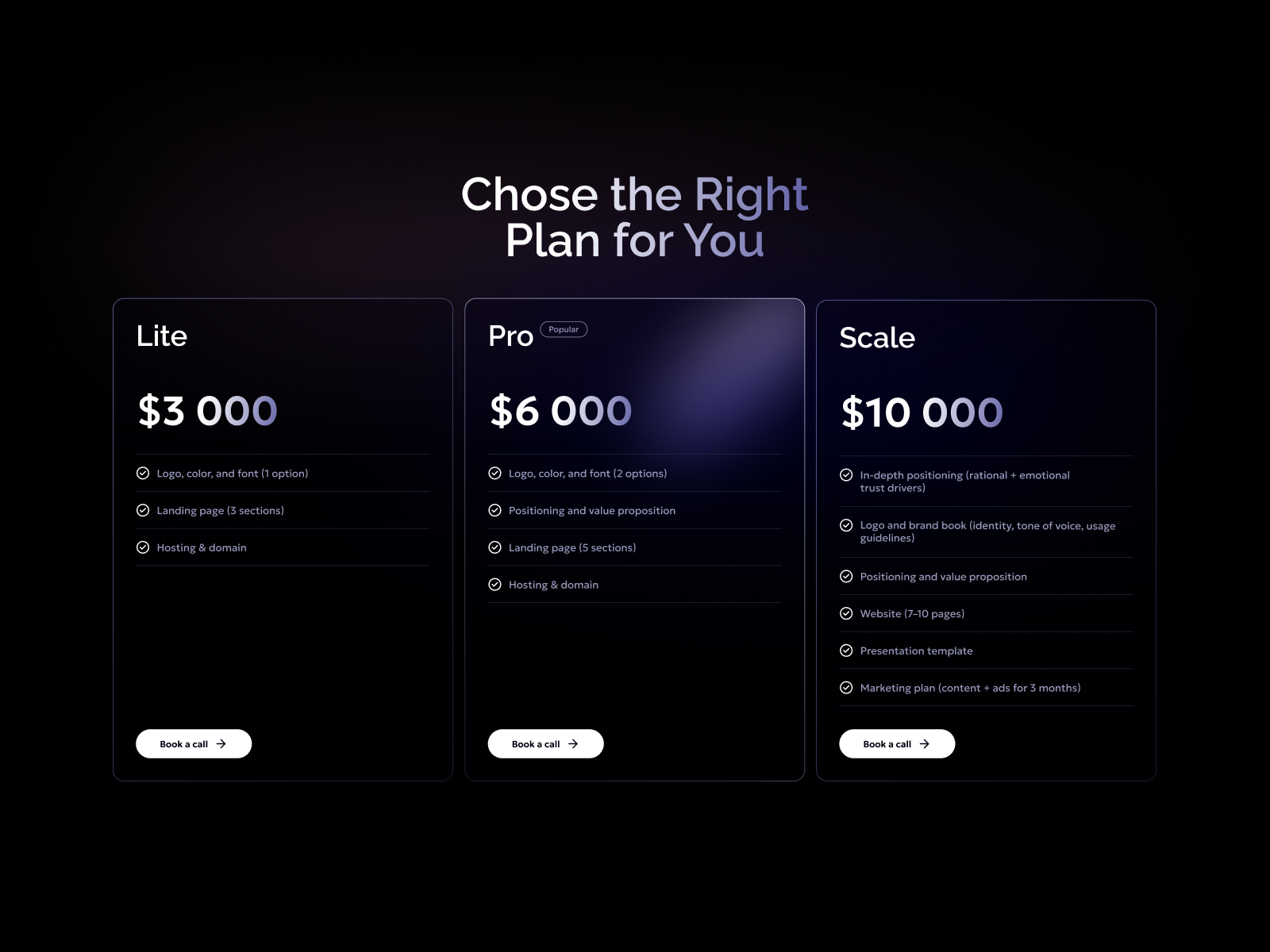The height and width of the screenshot is (952, 1270).
Task: Click the Lite plan Book a call button
Action: coord(194,744)
